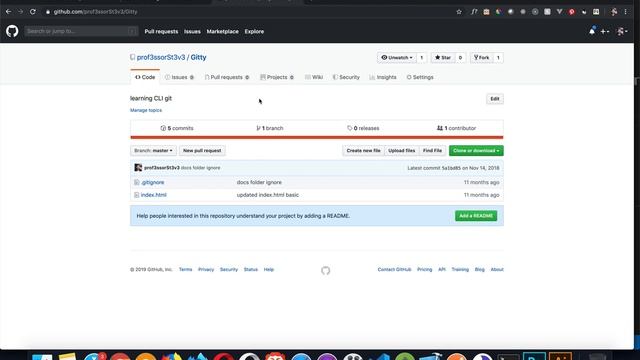Fork the Gitty repository
Image resolution: width=640 pixels, height=360 pixels.
481,58
